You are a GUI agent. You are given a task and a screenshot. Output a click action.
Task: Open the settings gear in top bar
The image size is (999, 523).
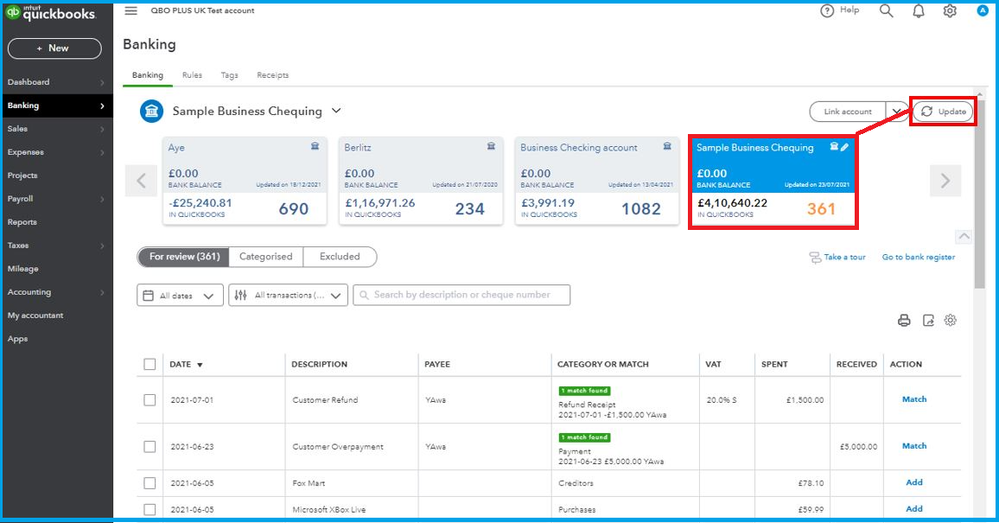tap(949, 11)
